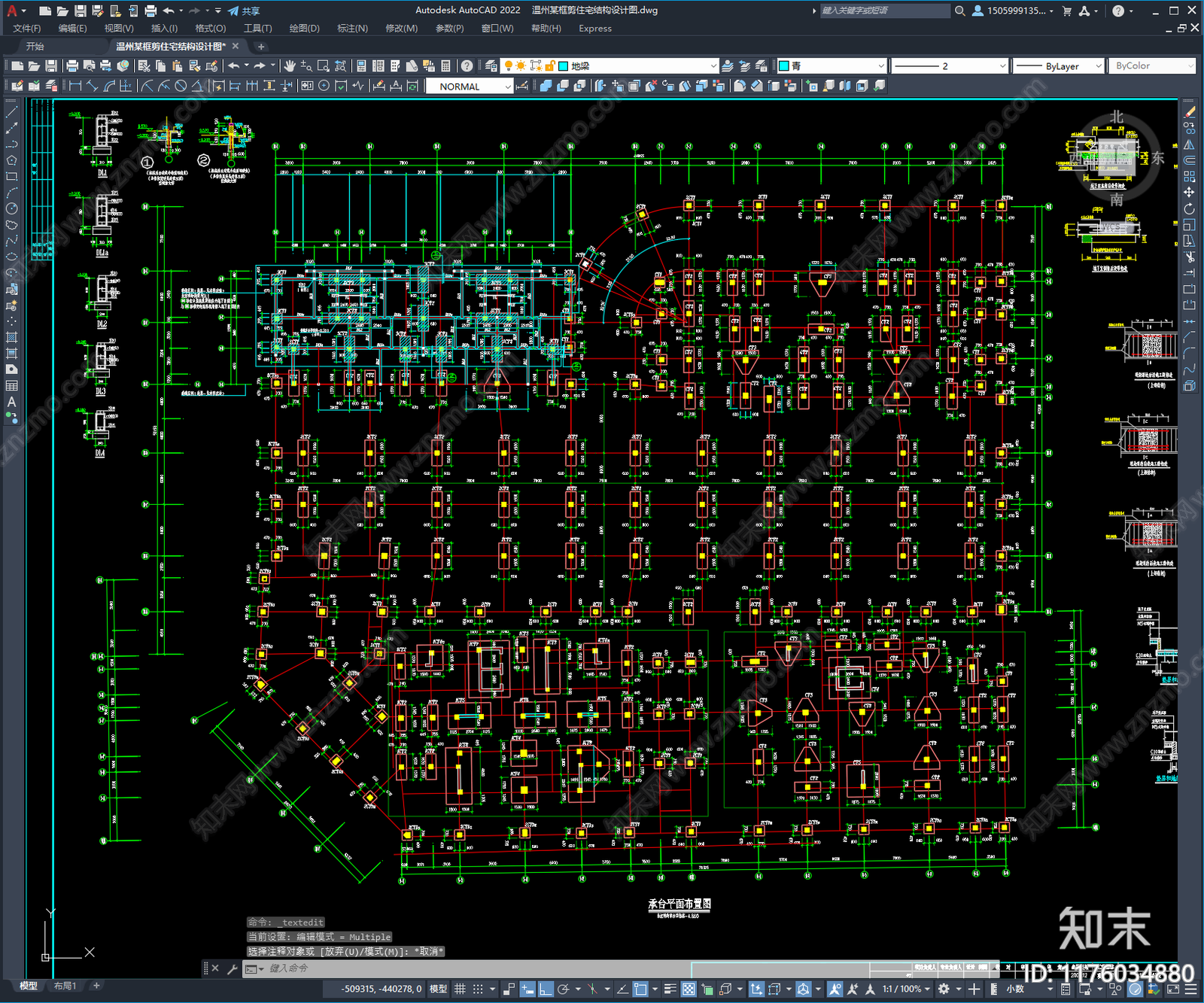Select the Line tool in Draw toolbar
The height and width of the screenshot is (1003, 1204).
[11, 111]
